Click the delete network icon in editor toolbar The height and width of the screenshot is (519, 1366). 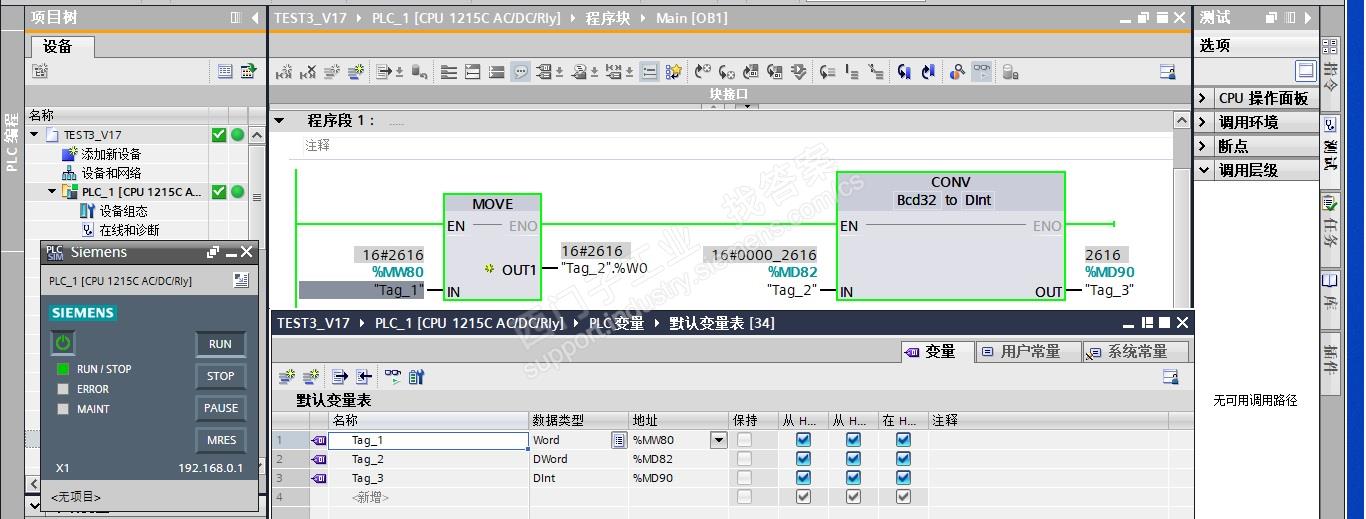[x=308, y=72]
